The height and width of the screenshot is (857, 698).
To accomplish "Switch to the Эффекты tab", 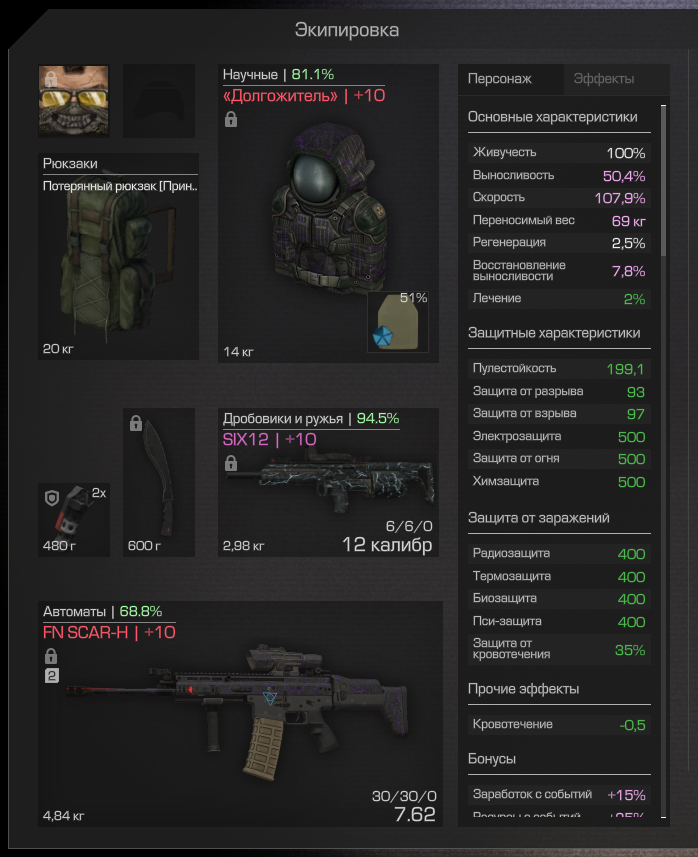I will pos(604,79).
